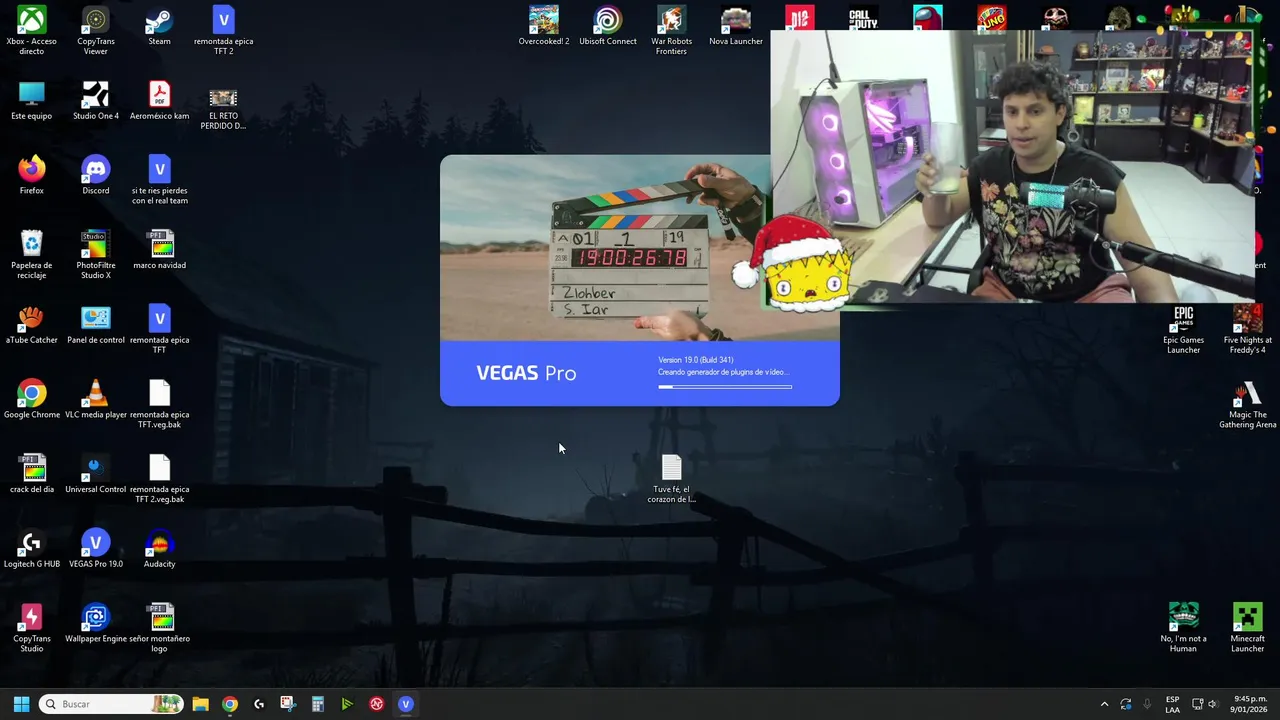Select the PhotoFiltre Studio X shortcut
The image size is (1280, 720).
(x=96, y=255)
